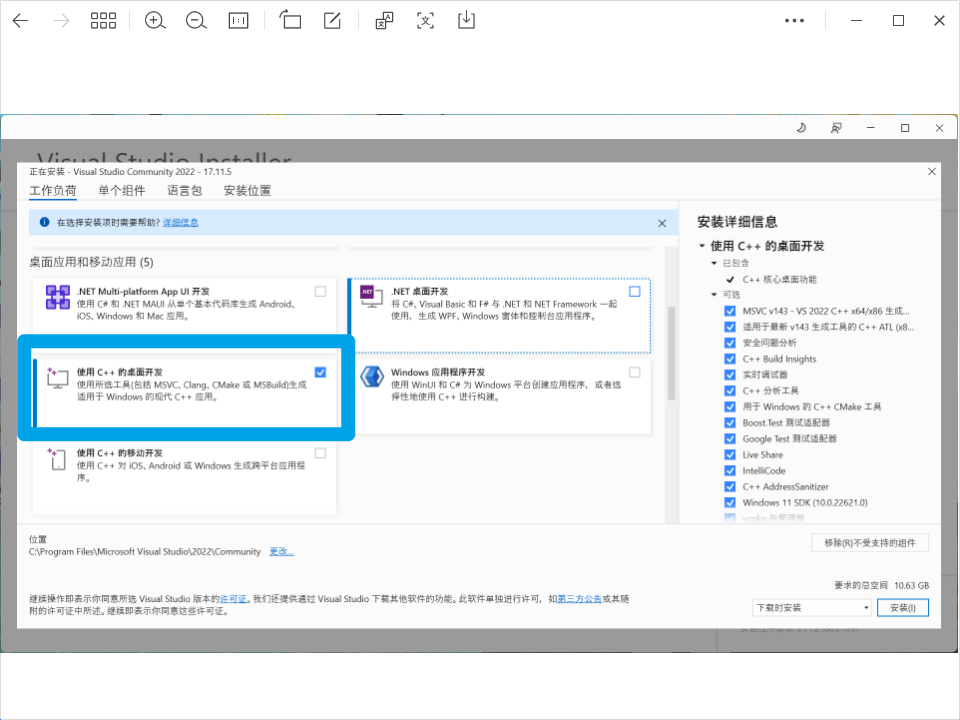960x720 pixels.
Task: Uncheck C++ CMake tools for Windows
Action: [730, 407]
